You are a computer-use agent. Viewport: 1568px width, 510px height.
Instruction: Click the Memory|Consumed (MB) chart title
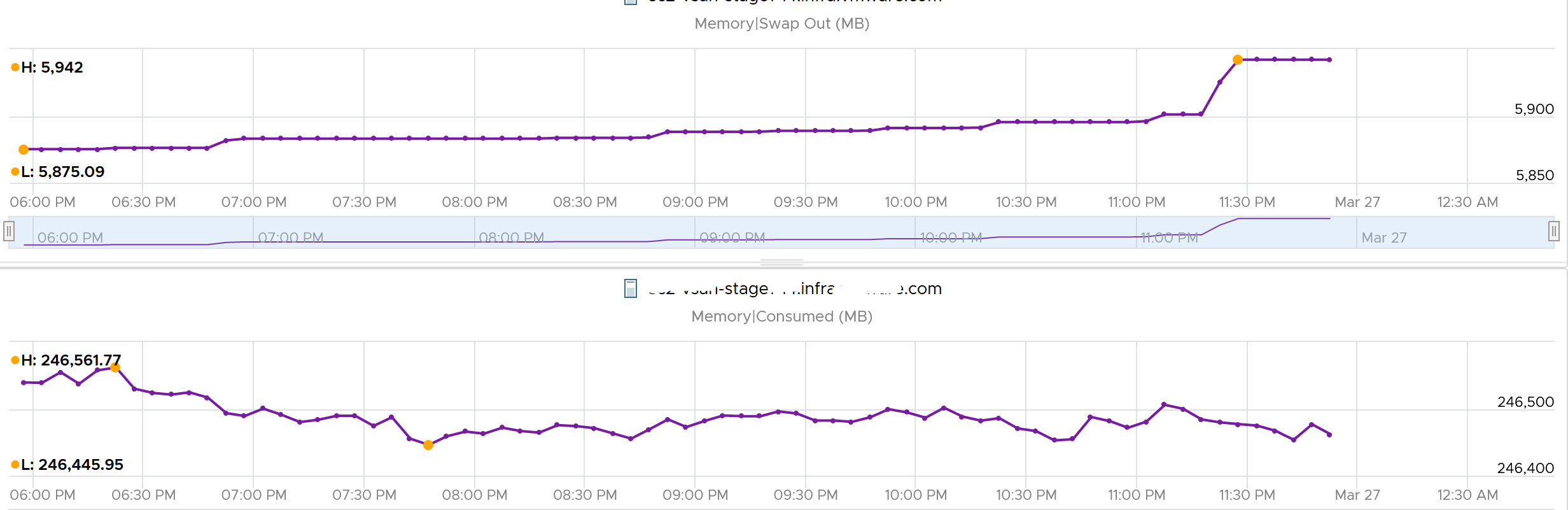(x=782, y=316)
